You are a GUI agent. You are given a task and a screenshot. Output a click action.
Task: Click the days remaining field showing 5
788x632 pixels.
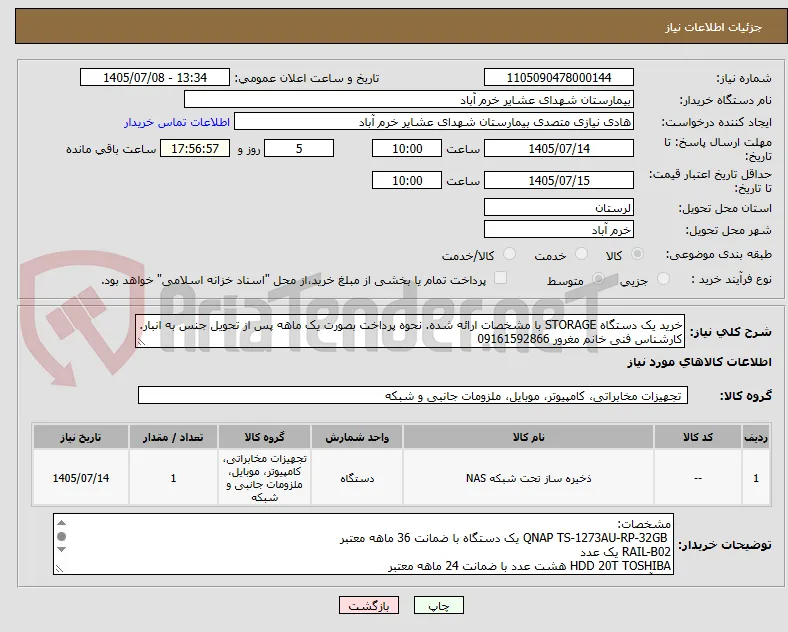coord(299,148)
